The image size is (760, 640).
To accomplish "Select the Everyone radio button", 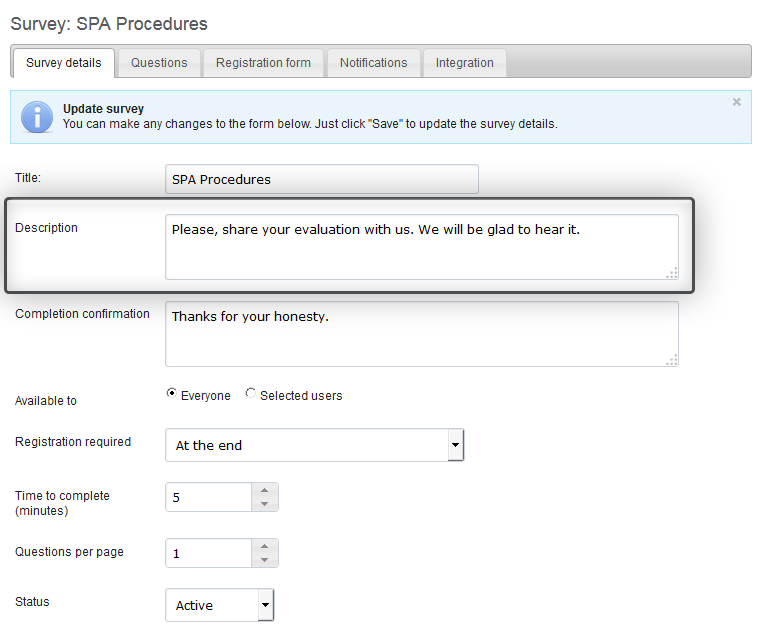I will 171,393.
